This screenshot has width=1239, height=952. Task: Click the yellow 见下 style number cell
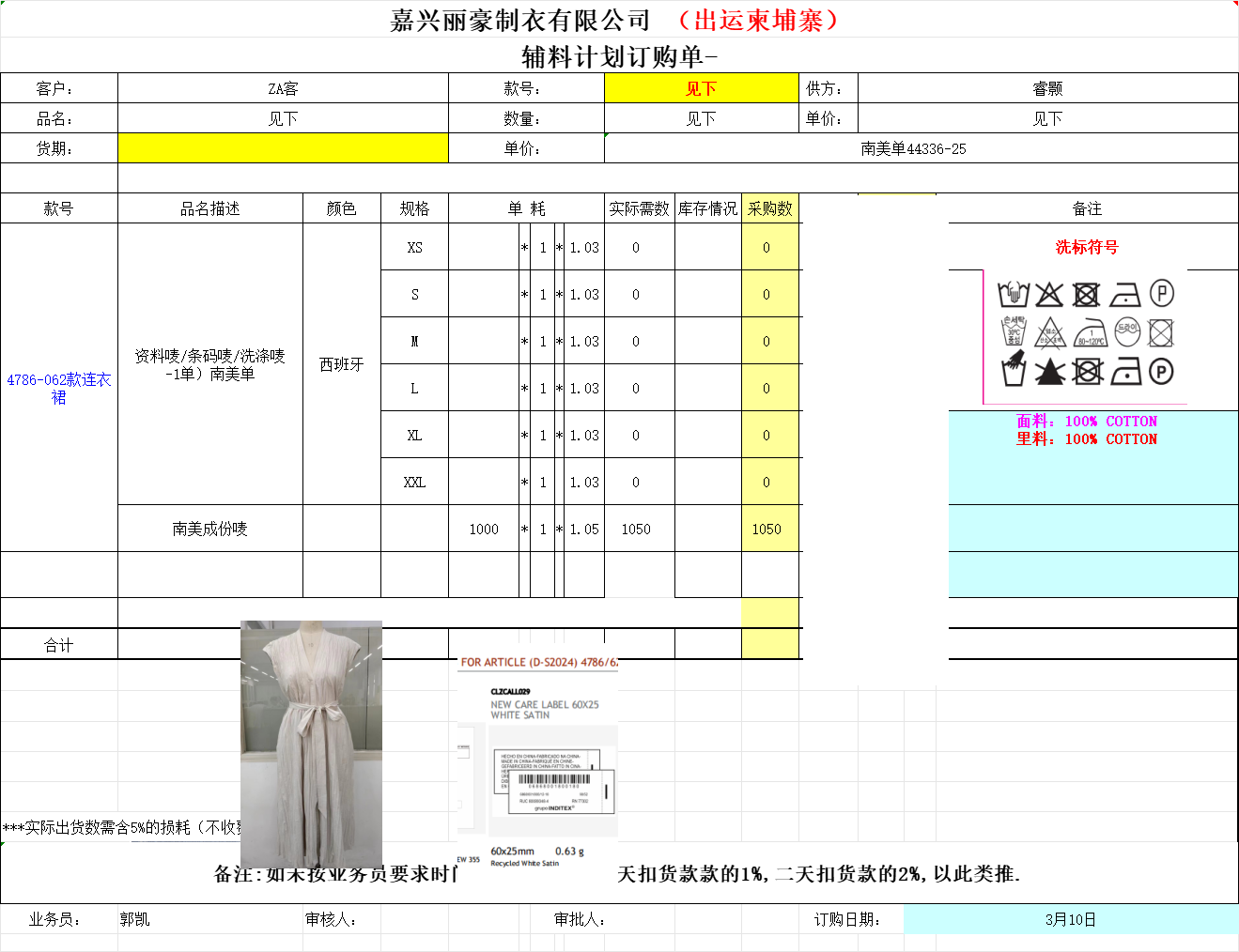(701, 88)
